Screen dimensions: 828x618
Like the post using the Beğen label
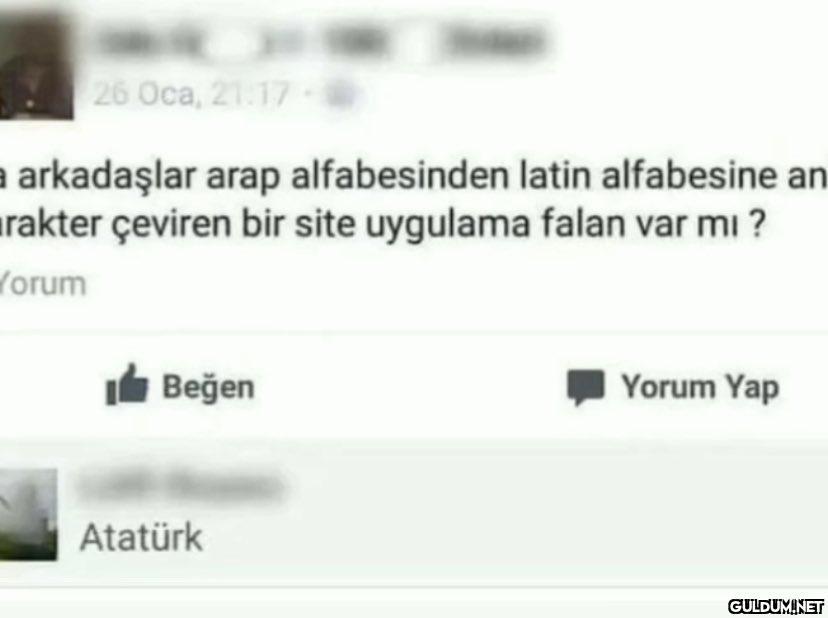pos(208,387)
